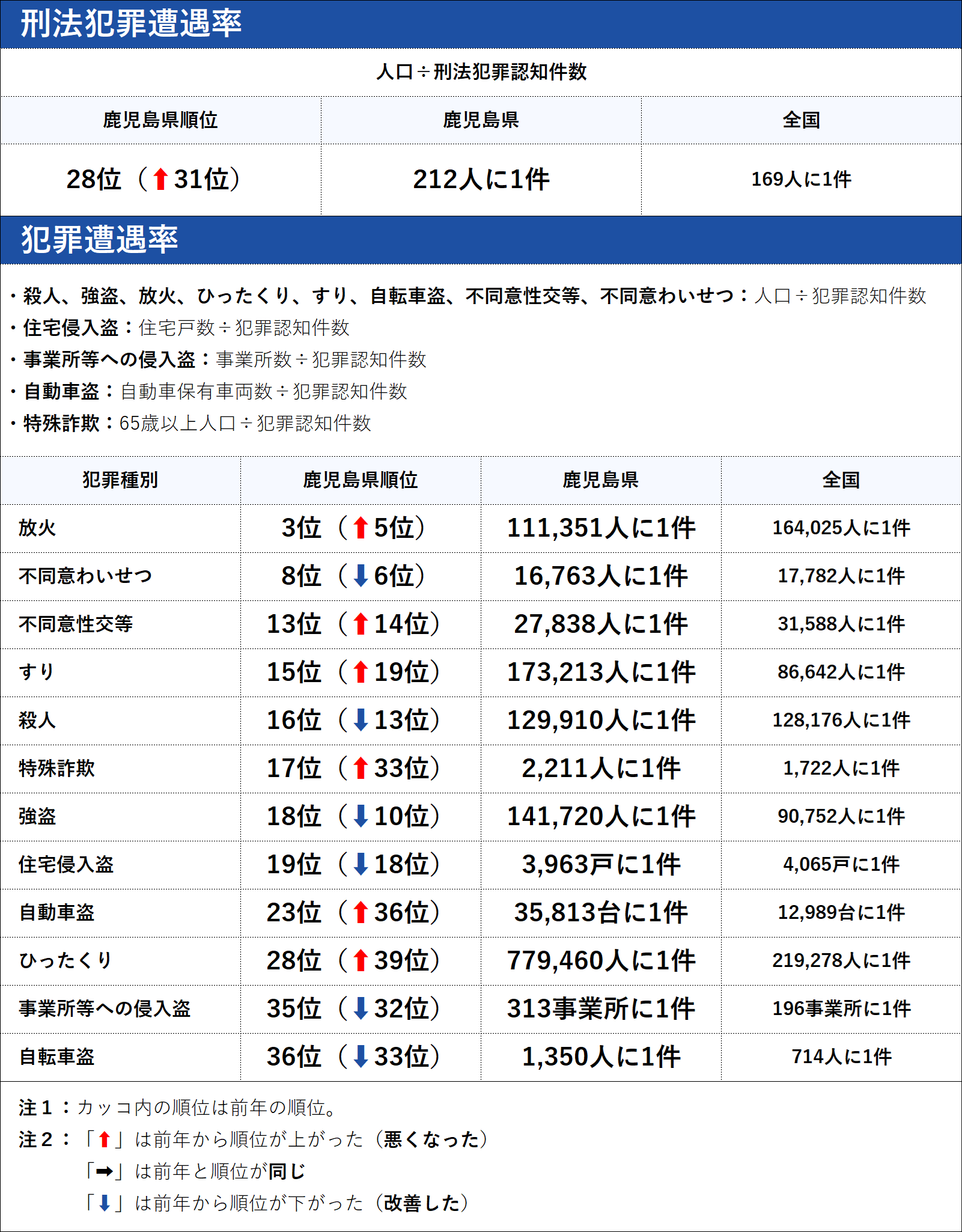Click the 全国 column header
Image resolution: width=962 pixels, height=1232 pixels.
point(841,479)
